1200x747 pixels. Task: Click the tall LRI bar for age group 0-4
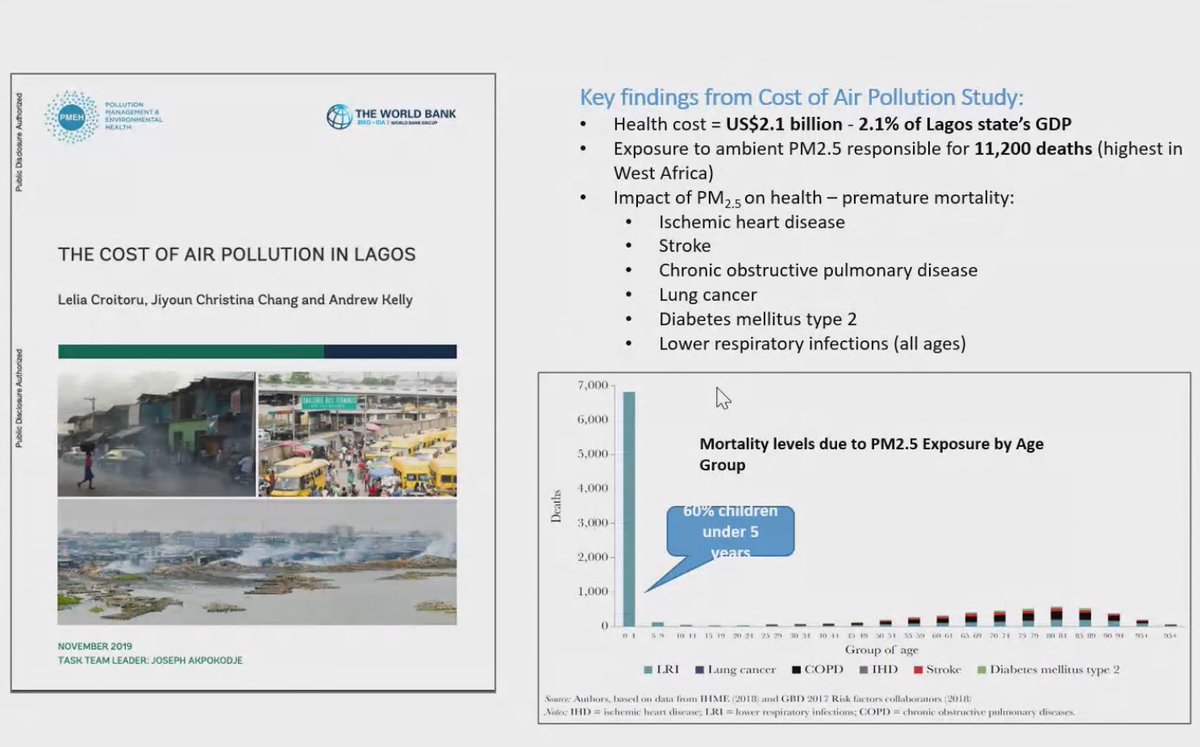tap(629, 508)
